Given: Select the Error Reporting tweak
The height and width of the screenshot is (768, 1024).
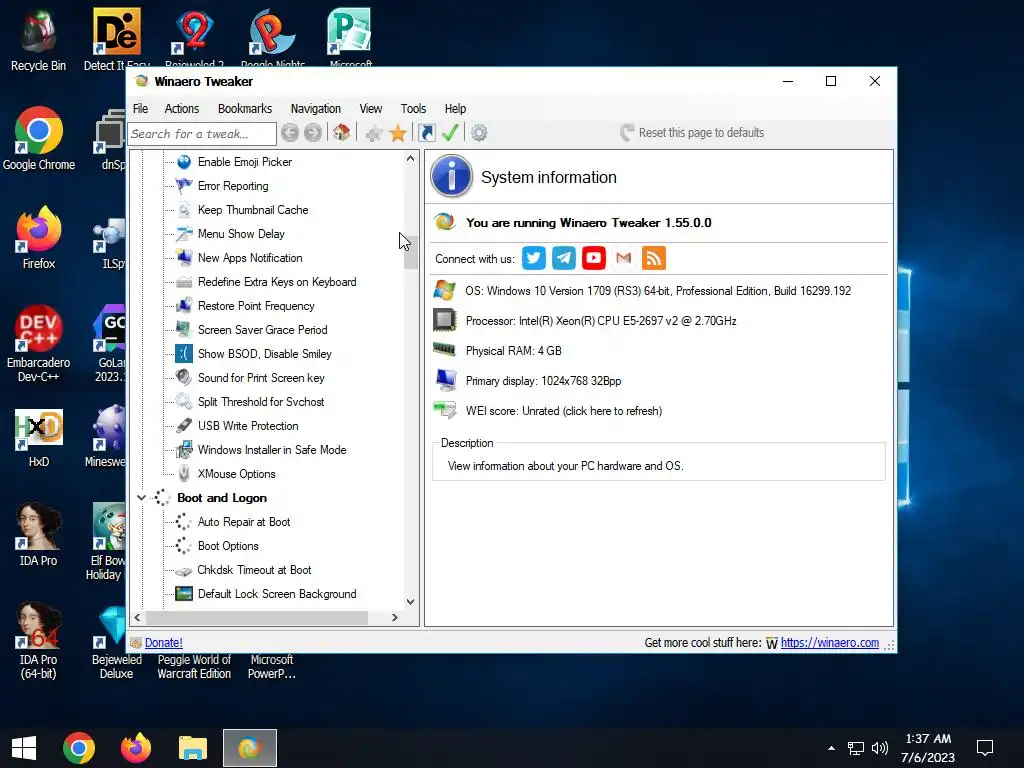Looking at the screenshot, I should (x=233, y=186).
